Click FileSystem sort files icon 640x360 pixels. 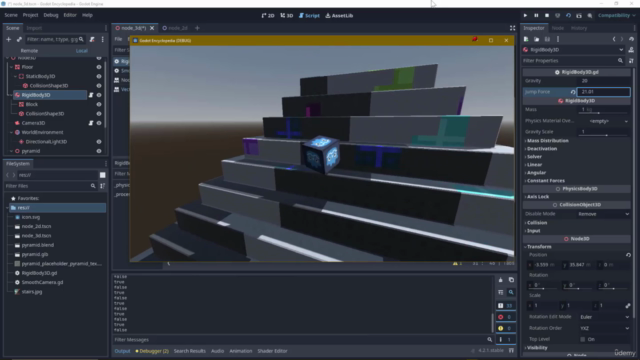tap(102, 186)
